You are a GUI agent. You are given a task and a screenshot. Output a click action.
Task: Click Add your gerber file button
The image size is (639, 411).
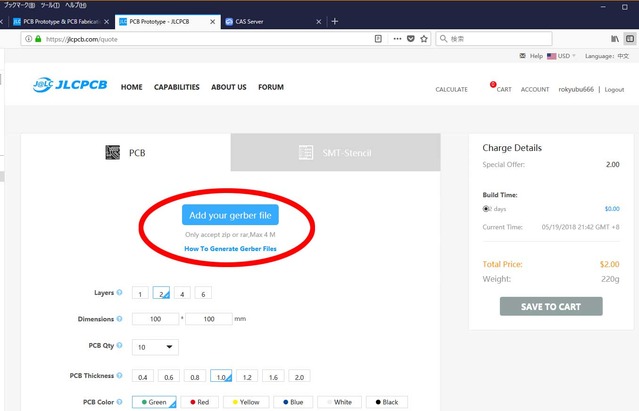coord(230,215)
